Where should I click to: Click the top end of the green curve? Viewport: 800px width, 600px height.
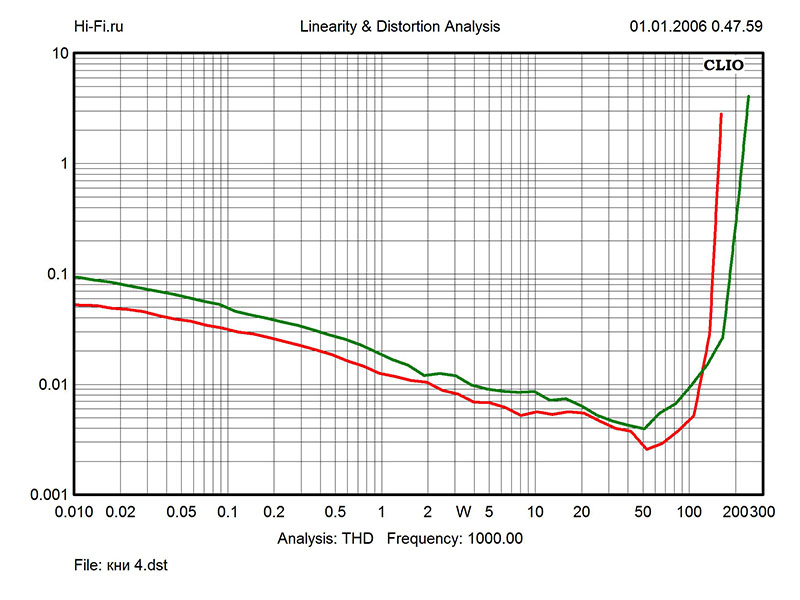tap(748, 97)
